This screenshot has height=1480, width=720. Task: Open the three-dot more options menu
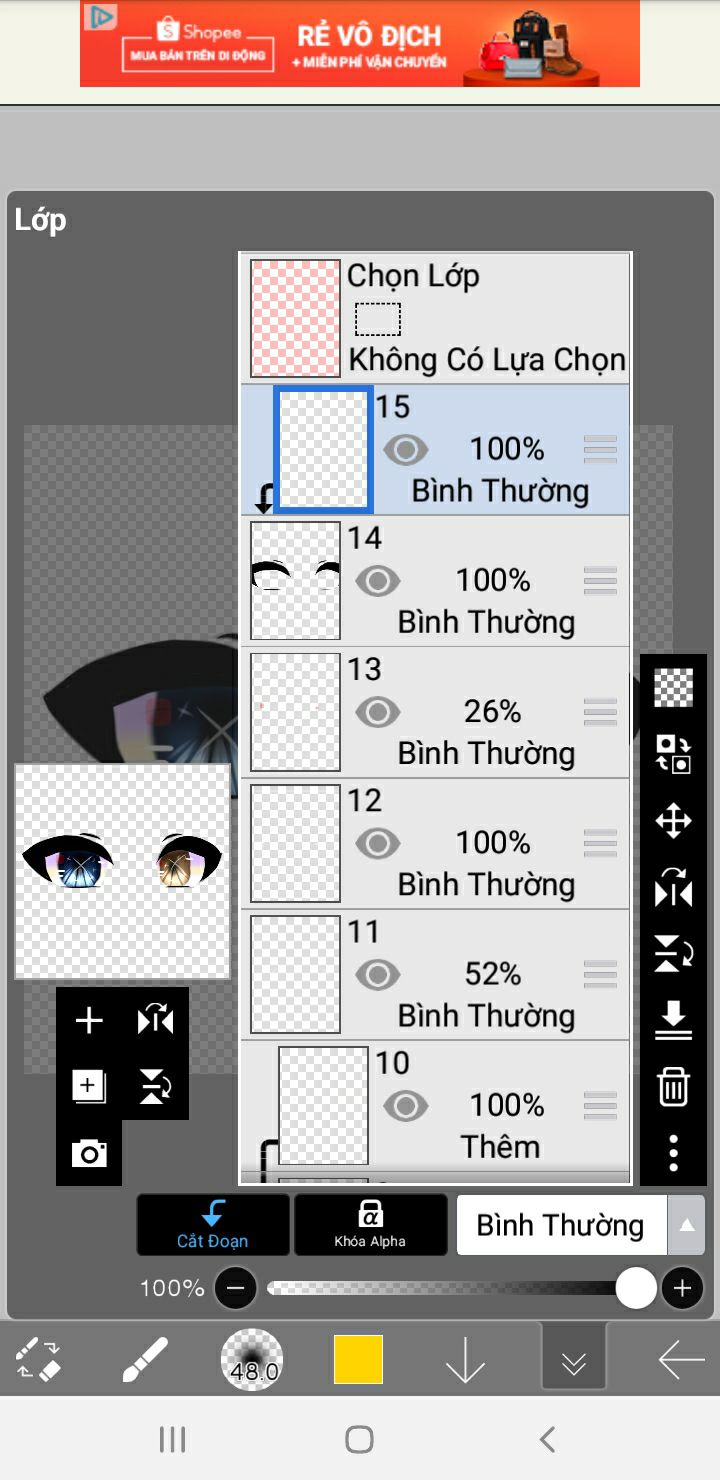click(673, 1152)
